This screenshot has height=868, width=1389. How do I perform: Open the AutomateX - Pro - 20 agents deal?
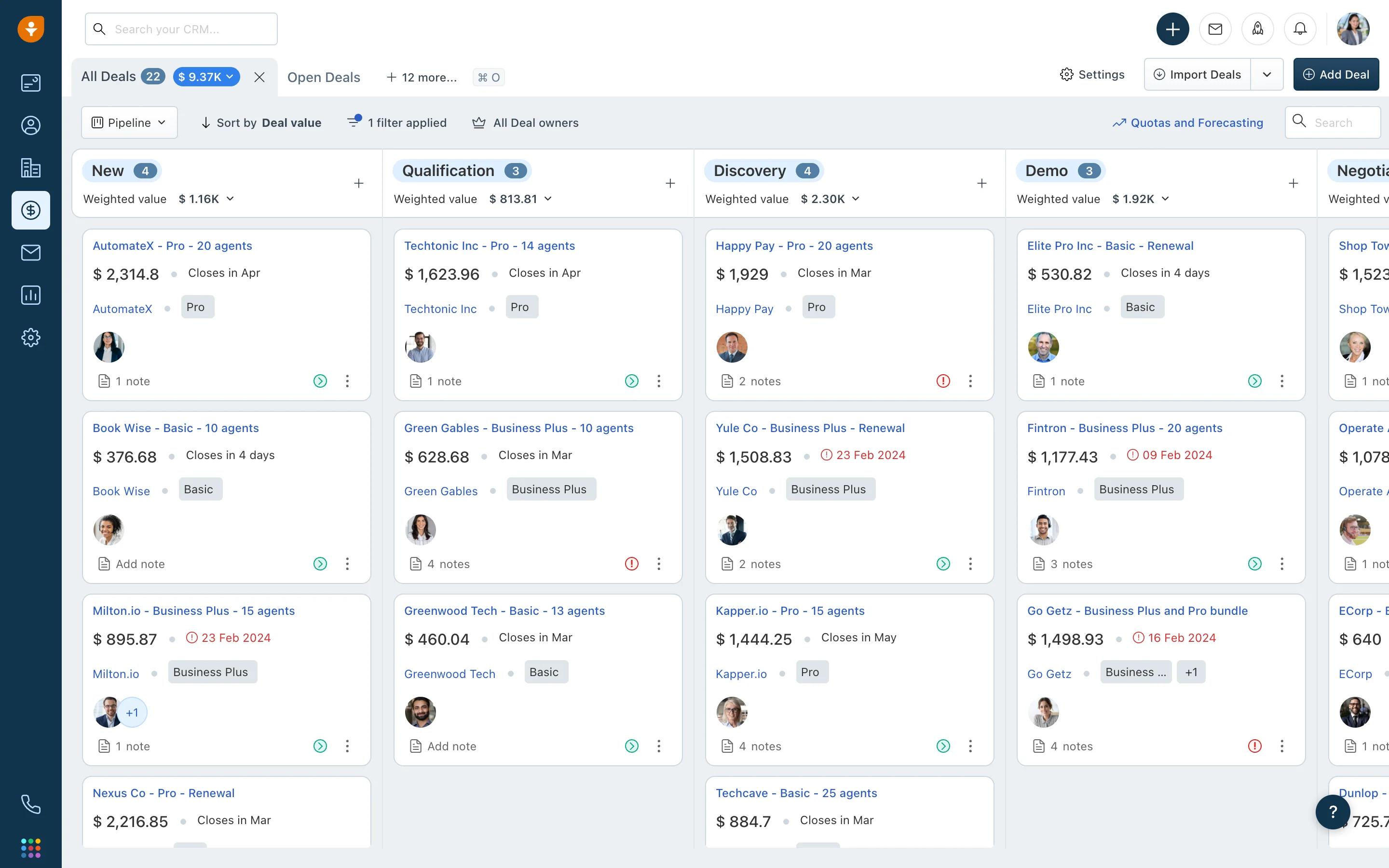point(172,246)
